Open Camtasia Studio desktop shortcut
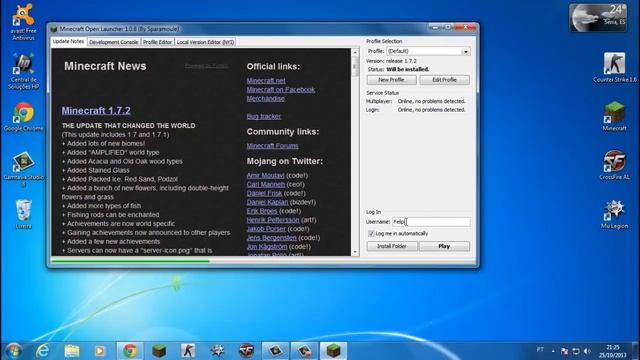640x360 pixels. [23, 169]
